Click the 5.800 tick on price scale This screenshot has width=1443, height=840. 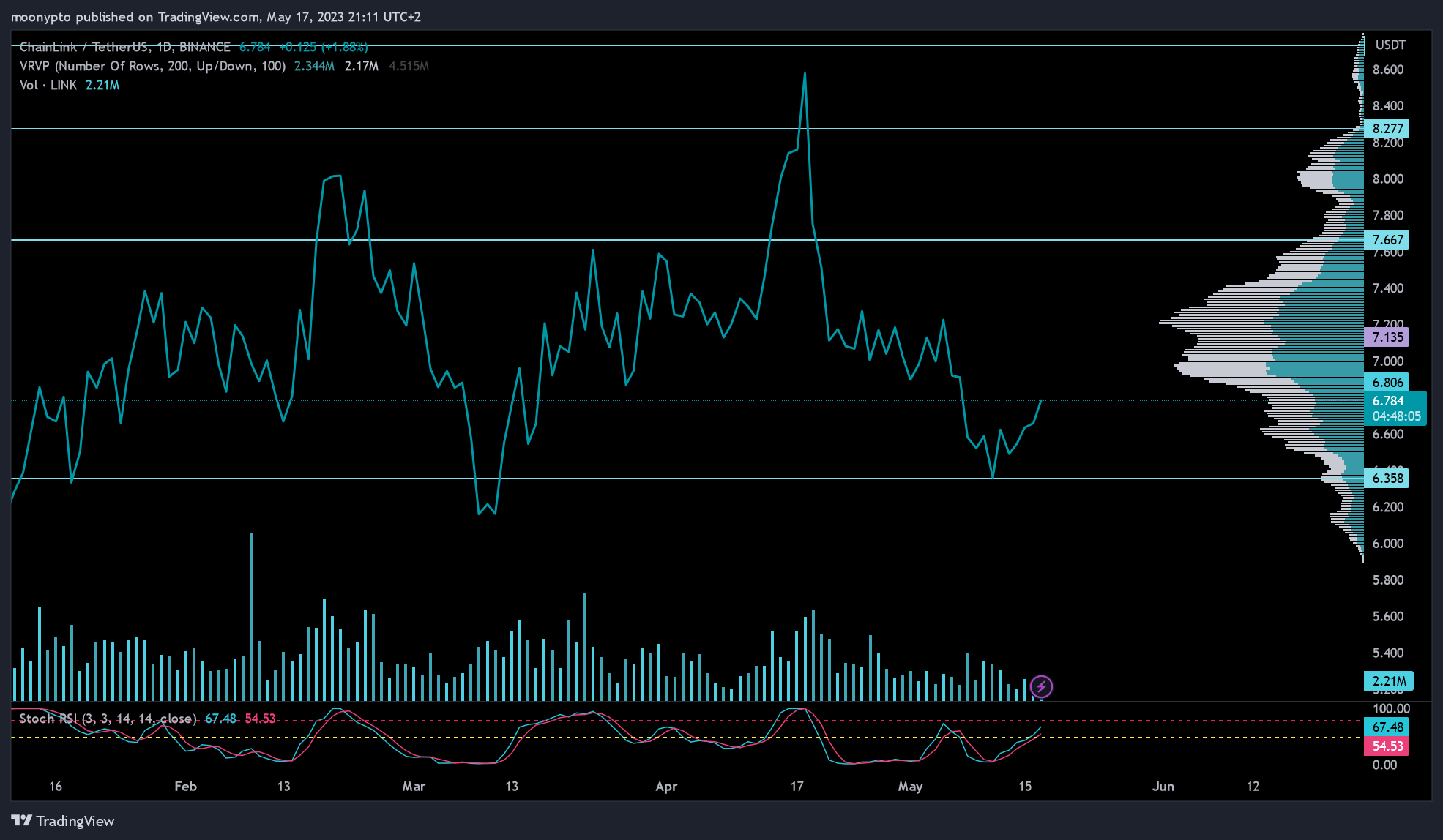point(1388,580)
